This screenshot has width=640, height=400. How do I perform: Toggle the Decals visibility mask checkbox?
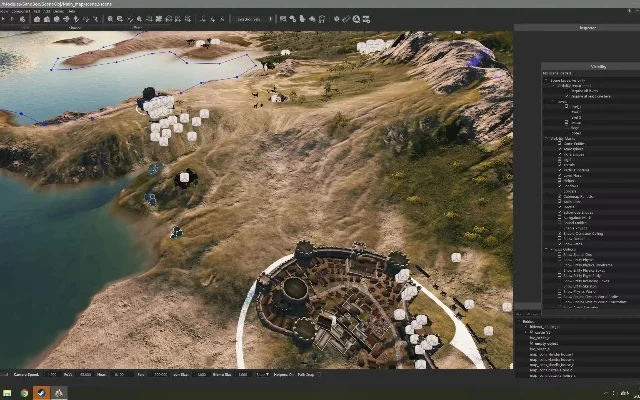(x=560, y=164)
